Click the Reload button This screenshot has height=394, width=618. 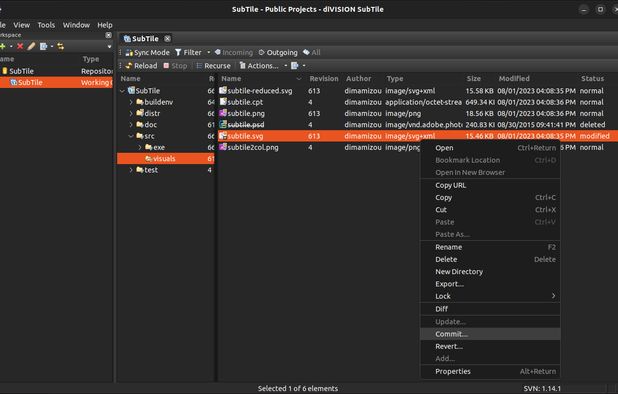point(141,66)
